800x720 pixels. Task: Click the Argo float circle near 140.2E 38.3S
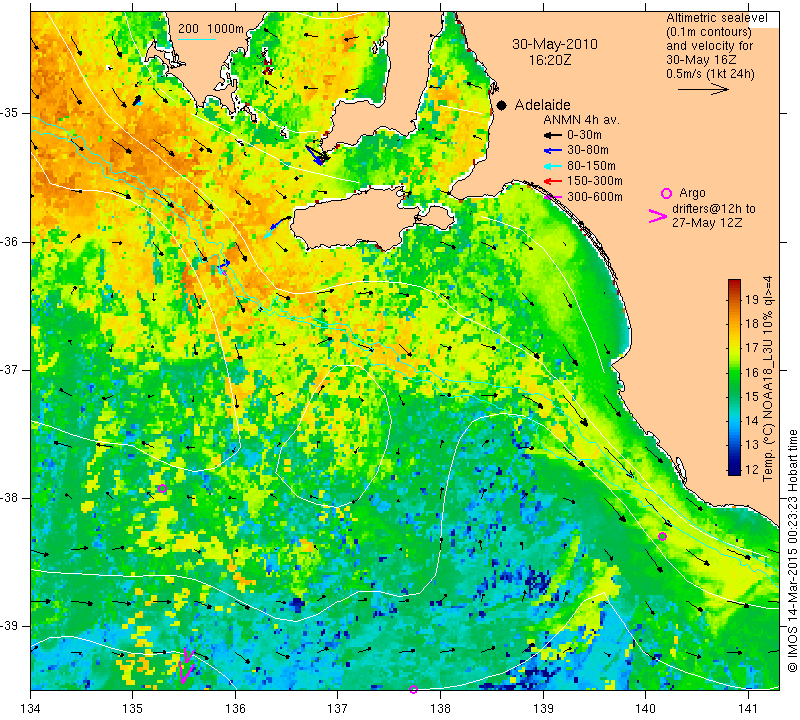[662, 536]
